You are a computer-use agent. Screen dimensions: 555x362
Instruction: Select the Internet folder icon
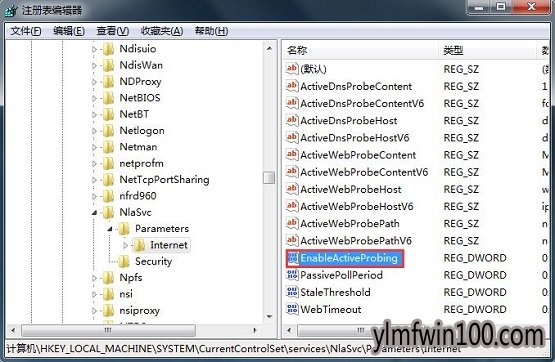click(x=139, y=245)
